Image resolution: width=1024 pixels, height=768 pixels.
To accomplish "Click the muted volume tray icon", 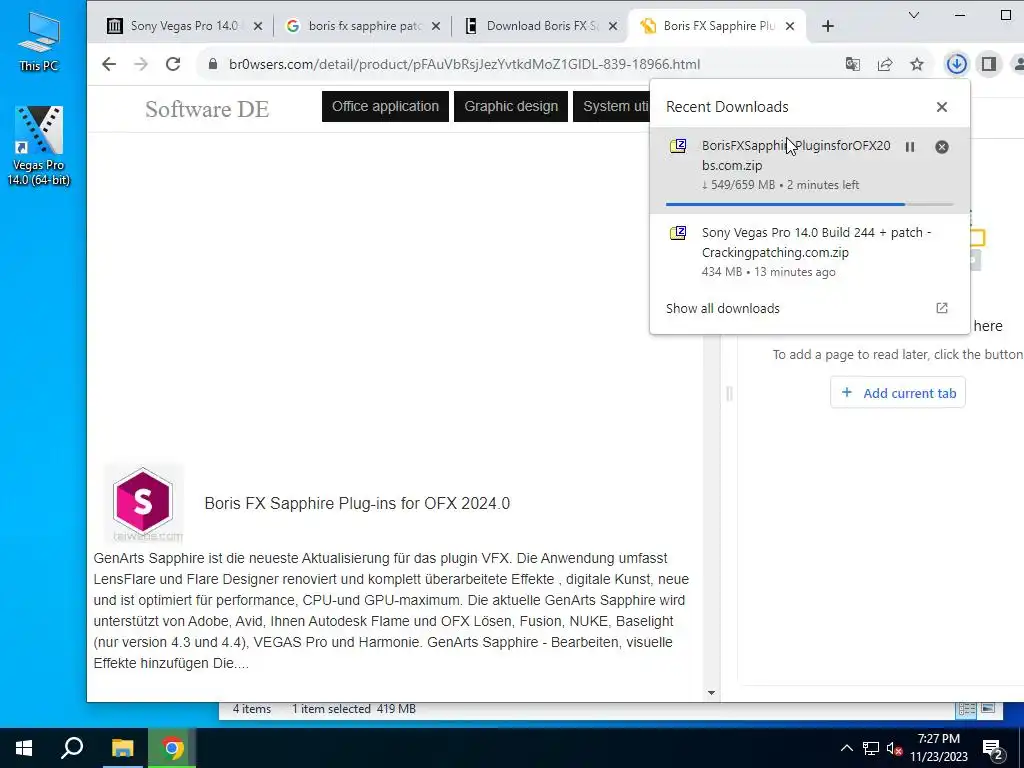I will point(894,748).
